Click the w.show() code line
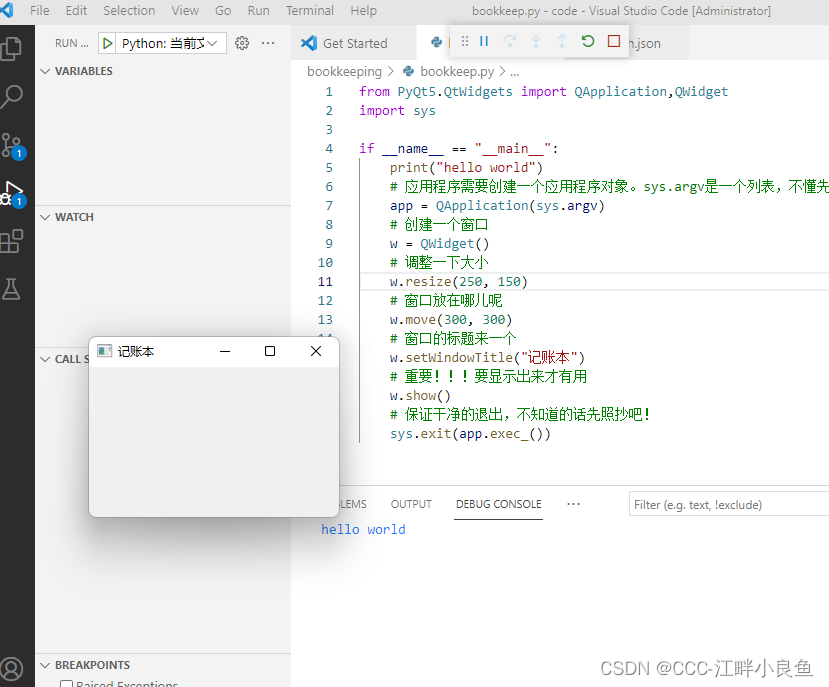 coord(420,396)
